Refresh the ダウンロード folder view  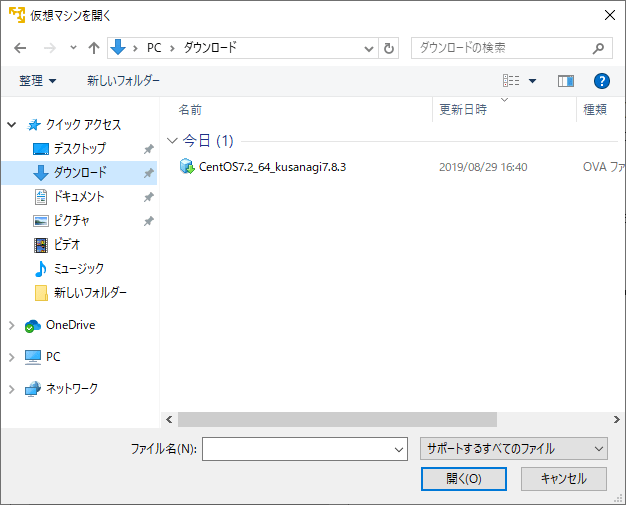tap(388, 49)
